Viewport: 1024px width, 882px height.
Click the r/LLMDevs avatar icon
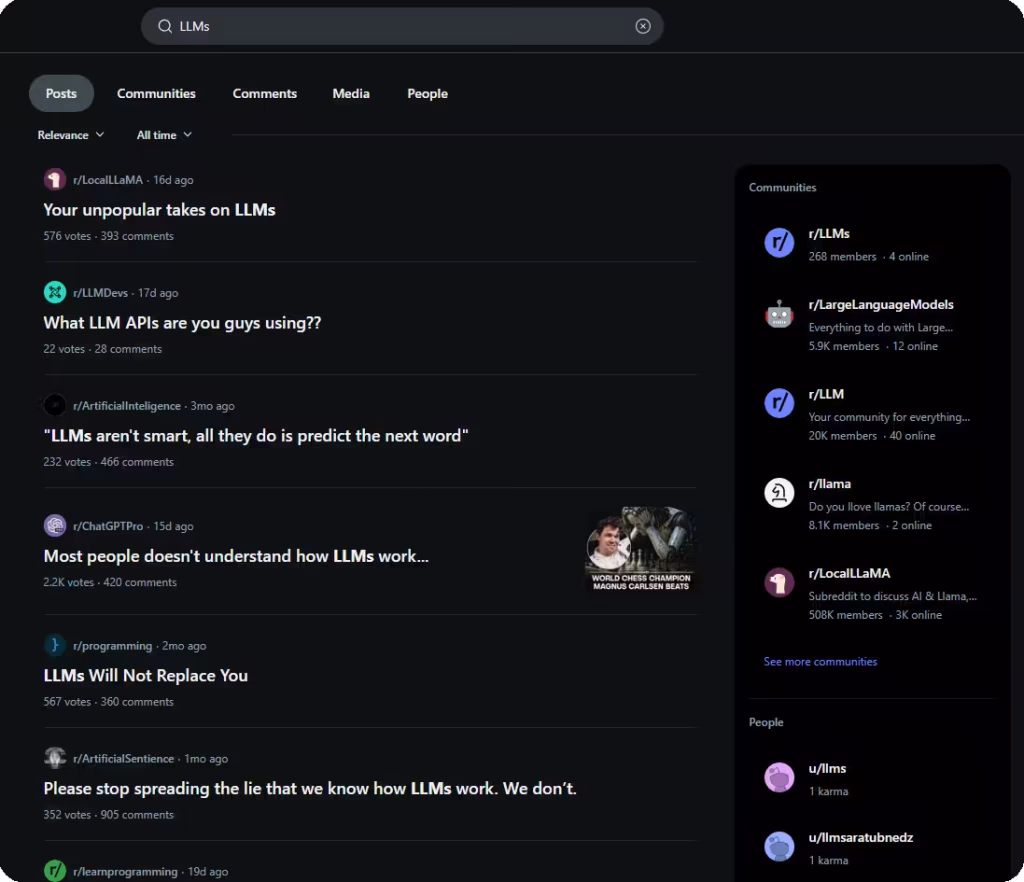coord(55,292)
